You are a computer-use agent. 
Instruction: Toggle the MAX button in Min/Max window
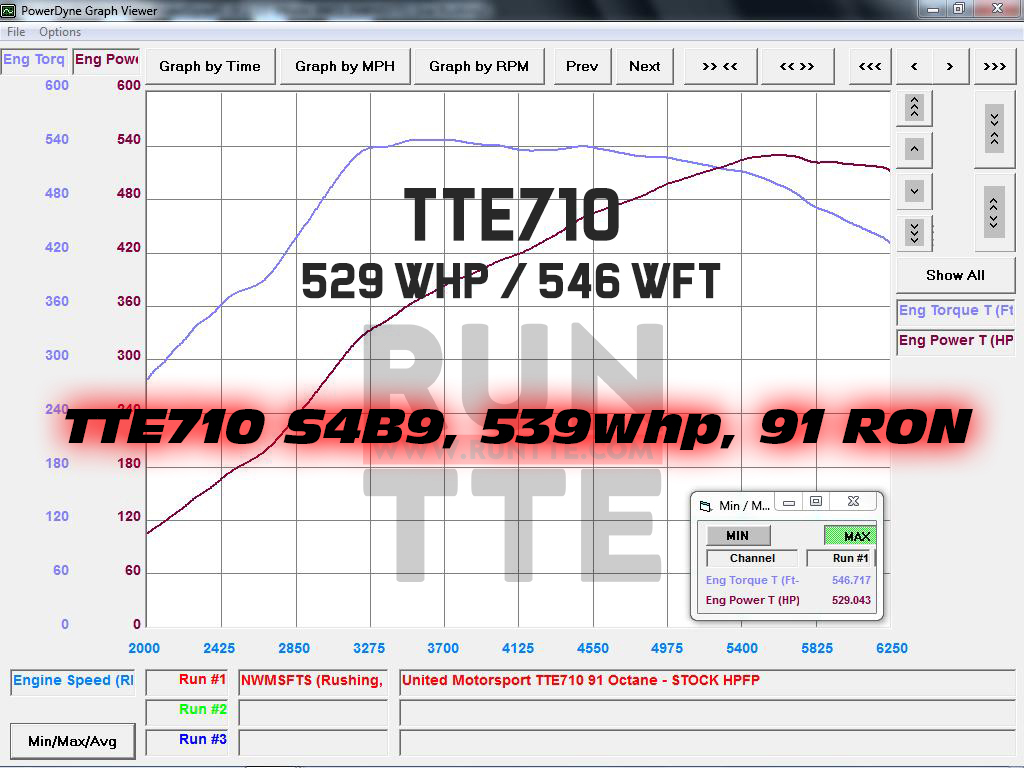point(849,536)
